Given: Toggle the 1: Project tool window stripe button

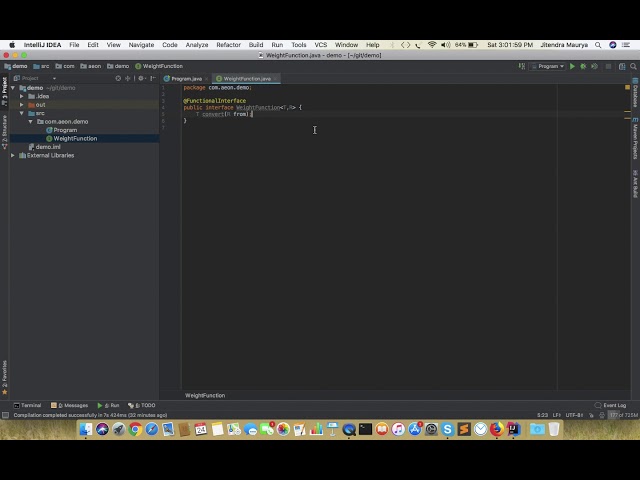Looking at the screenshot, I should (x=4, y=92).
